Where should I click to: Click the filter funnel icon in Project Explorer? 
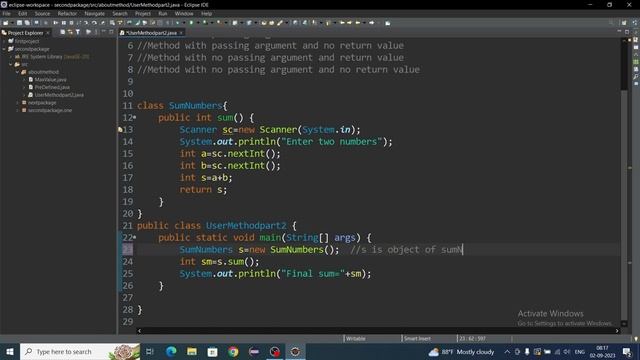[x=78, y=32]
